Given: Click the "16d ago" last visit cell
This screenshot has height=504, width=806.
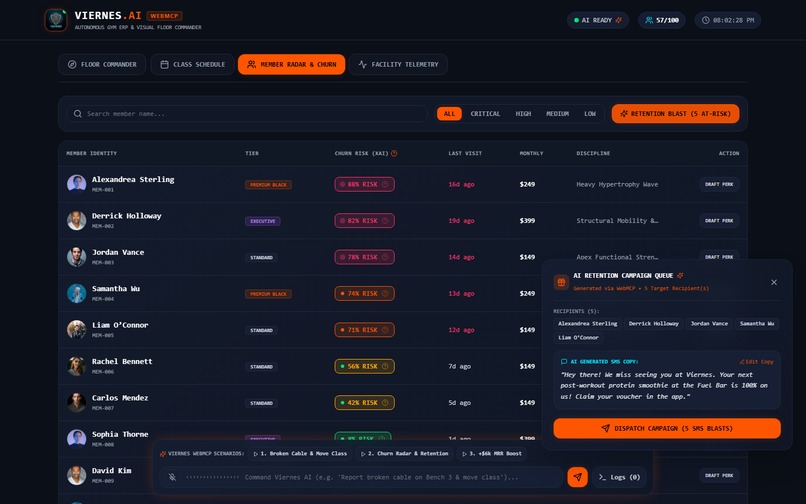Looking at the screenshot, I should tap(461, 184).
